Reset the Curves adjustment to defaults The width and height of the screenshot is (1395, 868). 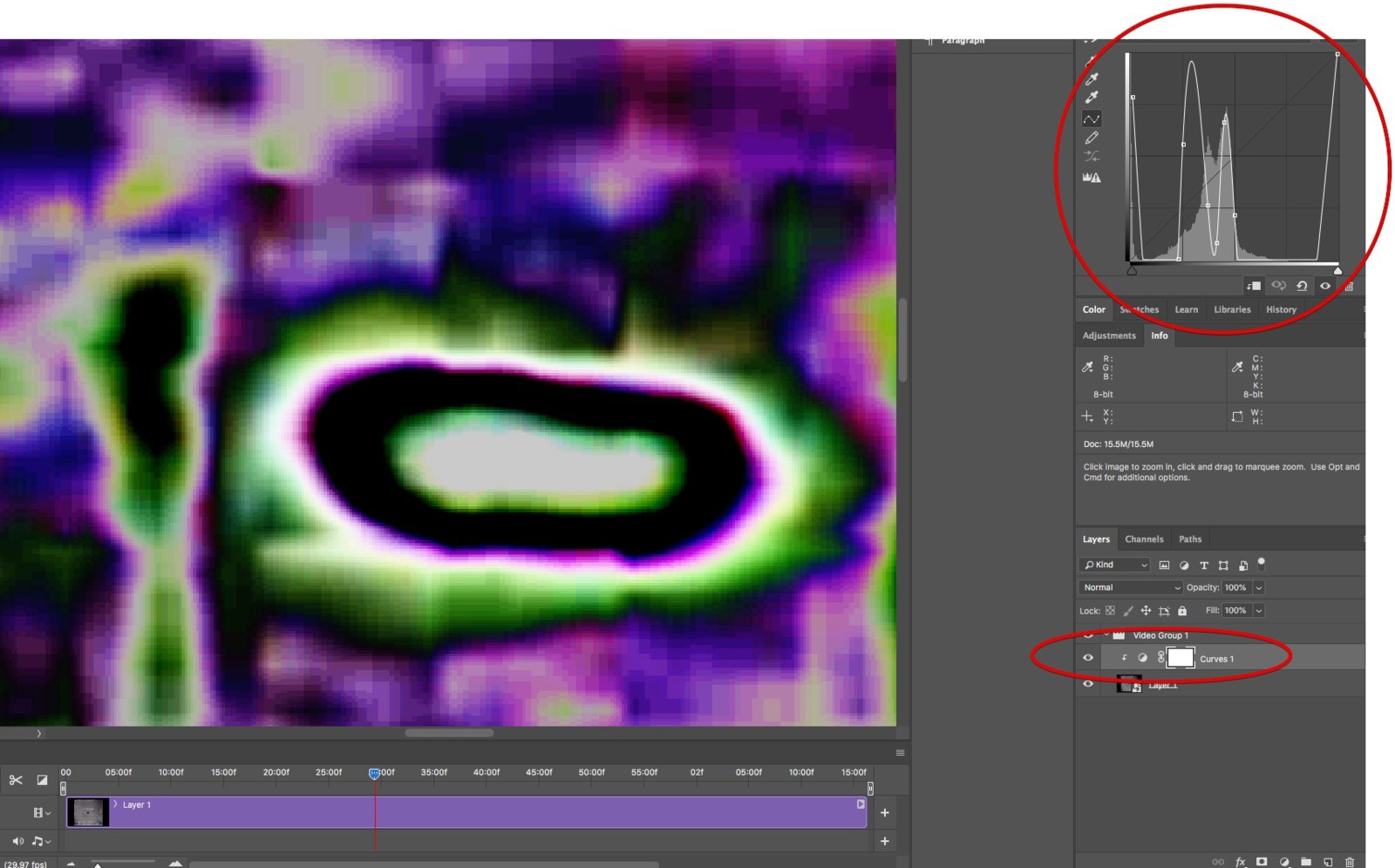click(1302, 286)
